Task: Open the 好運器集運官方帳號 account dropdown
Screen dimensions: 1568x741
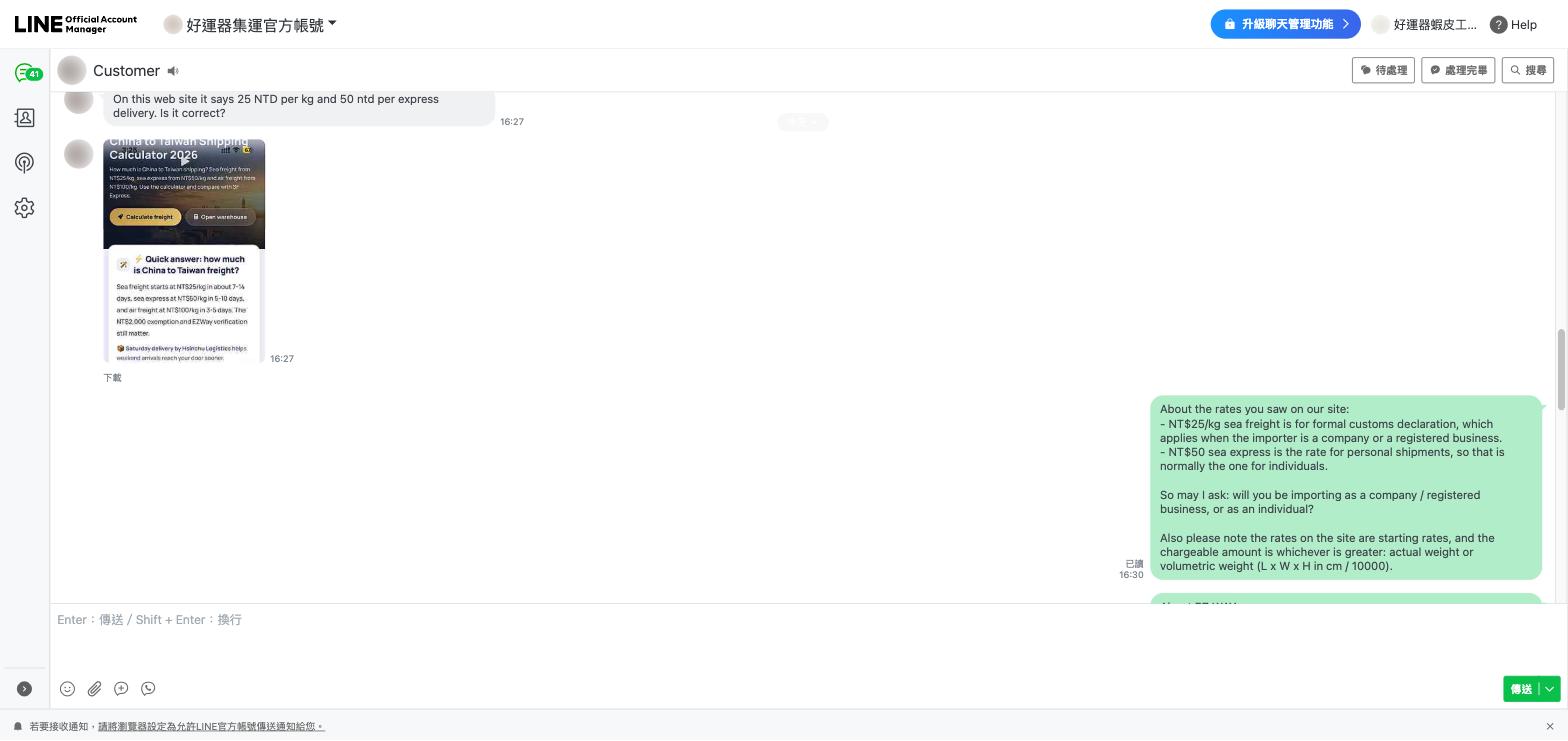Action: [x=250, y=24]
